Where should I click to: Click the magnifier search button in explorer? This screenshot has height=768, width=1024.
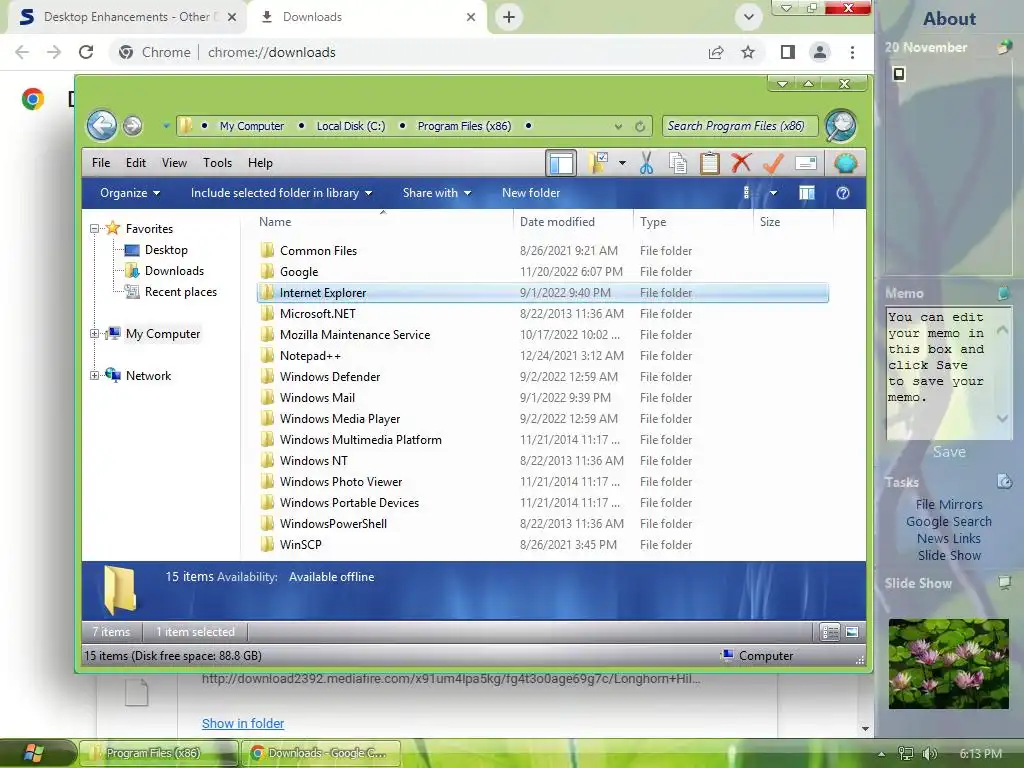click(840, 125)
